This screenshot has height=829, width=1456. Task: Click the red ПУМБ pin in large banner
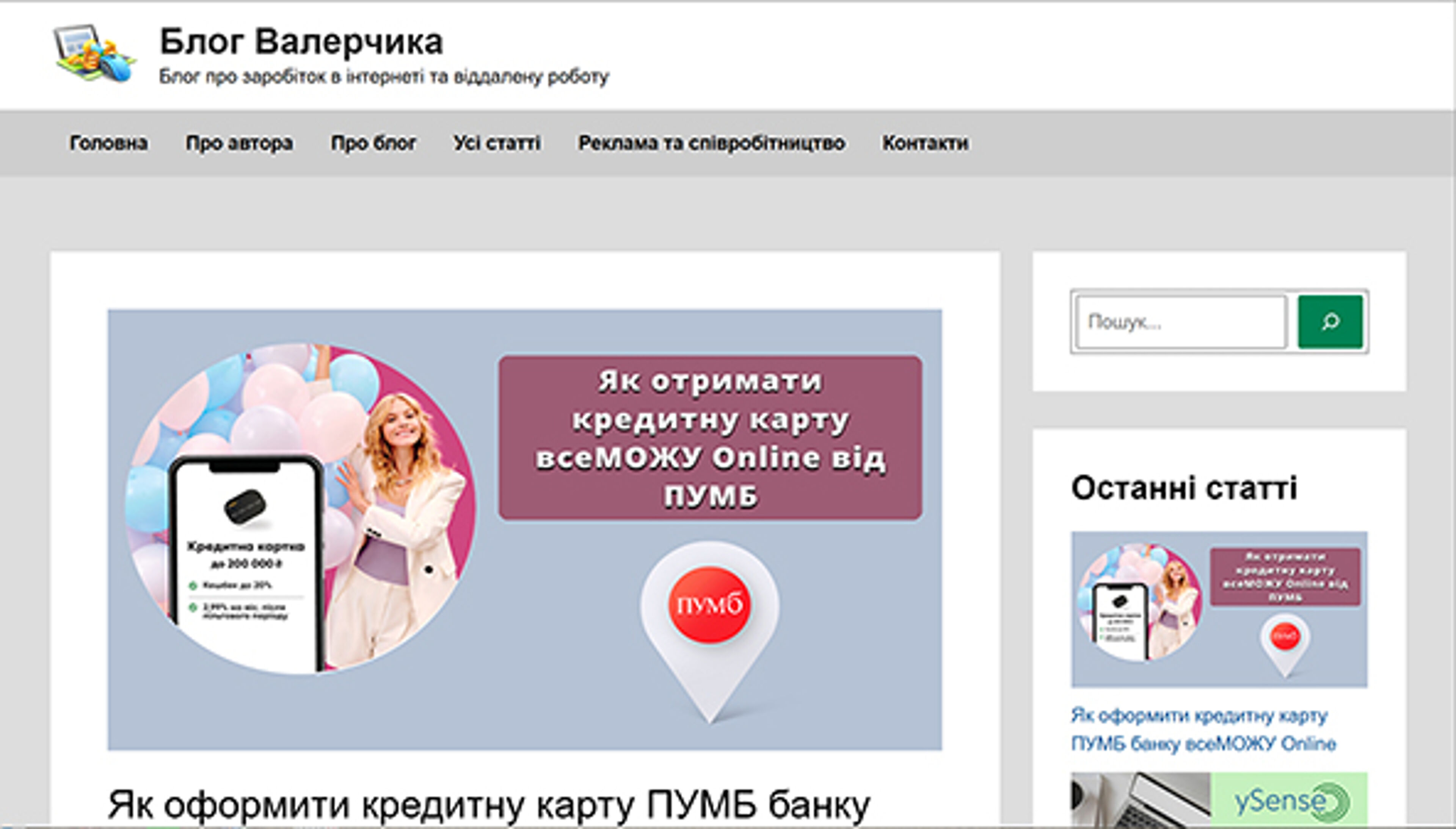709,604
